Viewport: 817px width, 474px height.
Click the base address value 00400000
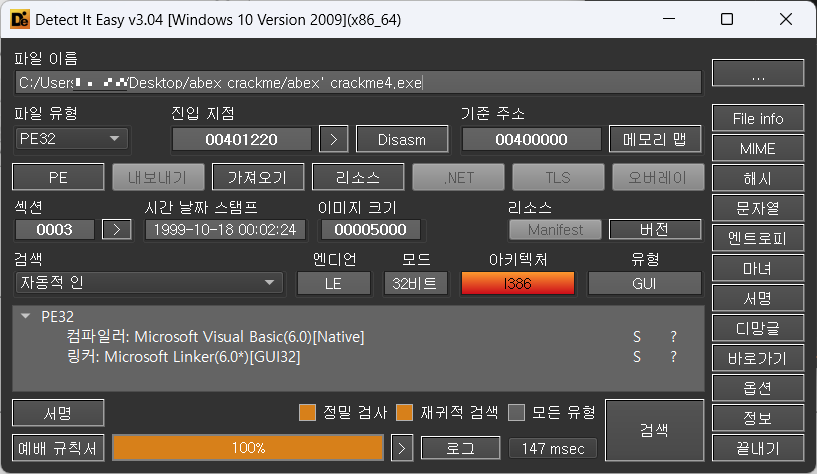531,140
